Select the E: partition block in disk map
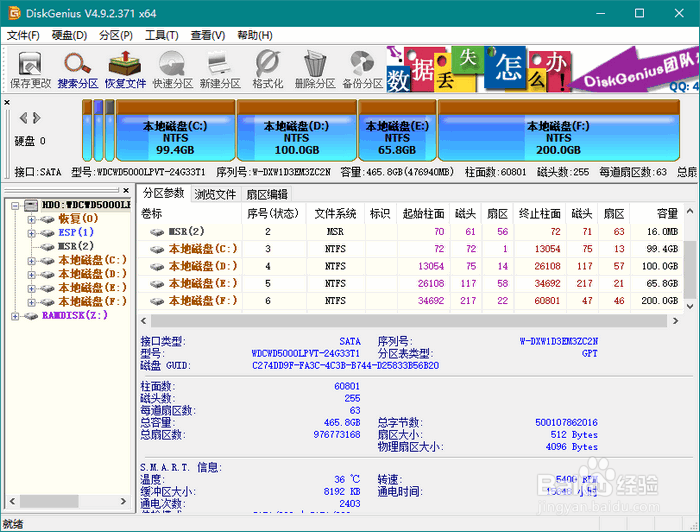The height and width of the screenshot is (532, 700). coord(397,130)
